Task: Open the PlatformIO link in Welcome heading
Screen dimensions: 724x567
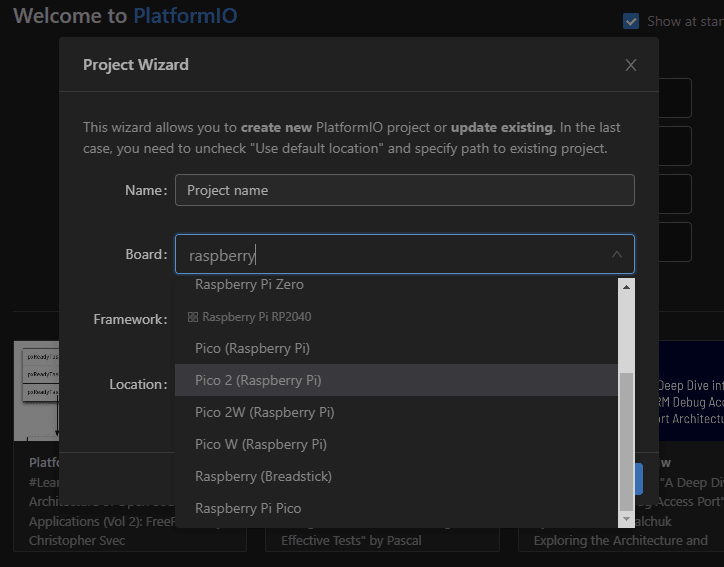Action: [185, 16]
